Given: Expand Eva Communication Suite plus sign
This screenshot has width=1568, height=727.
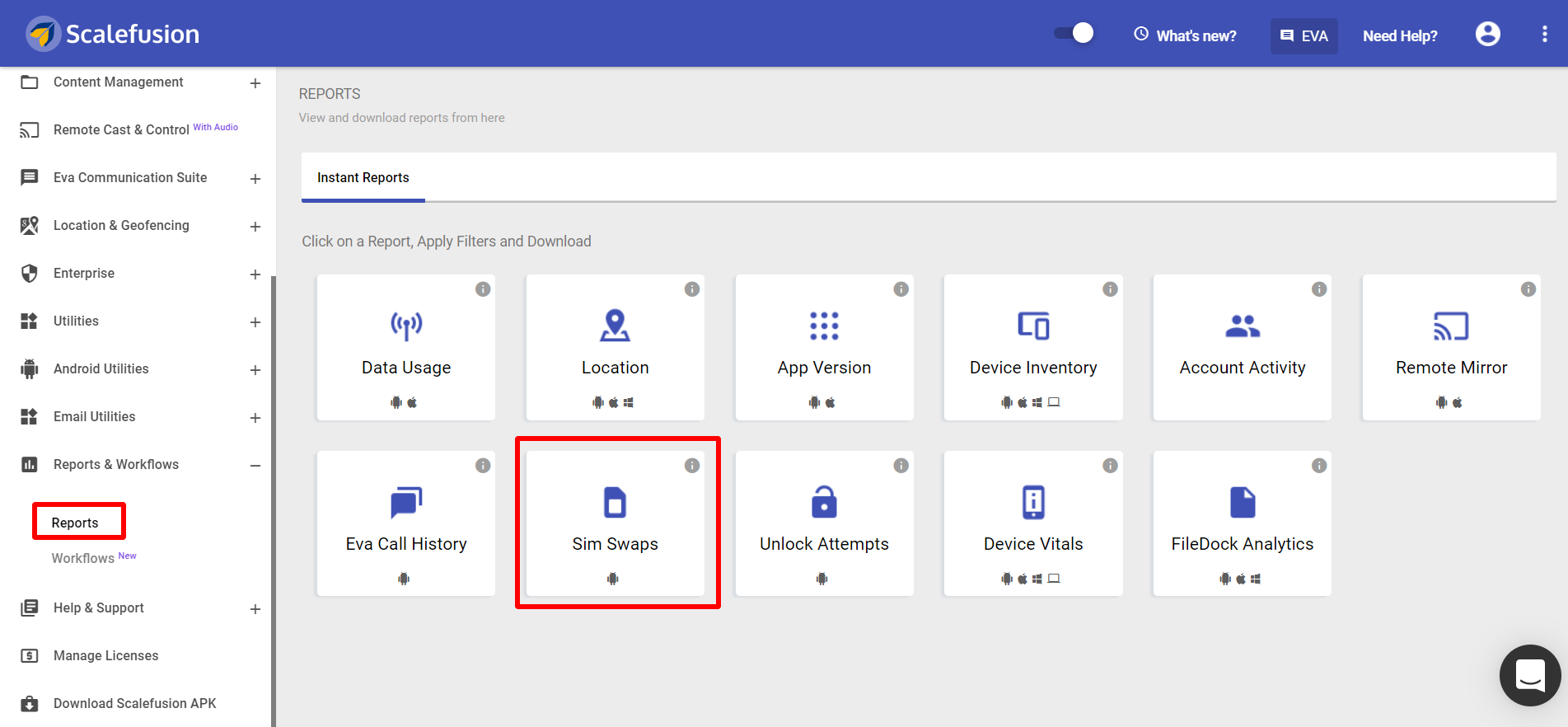Looking at the screenshot, I should [255, 179].
